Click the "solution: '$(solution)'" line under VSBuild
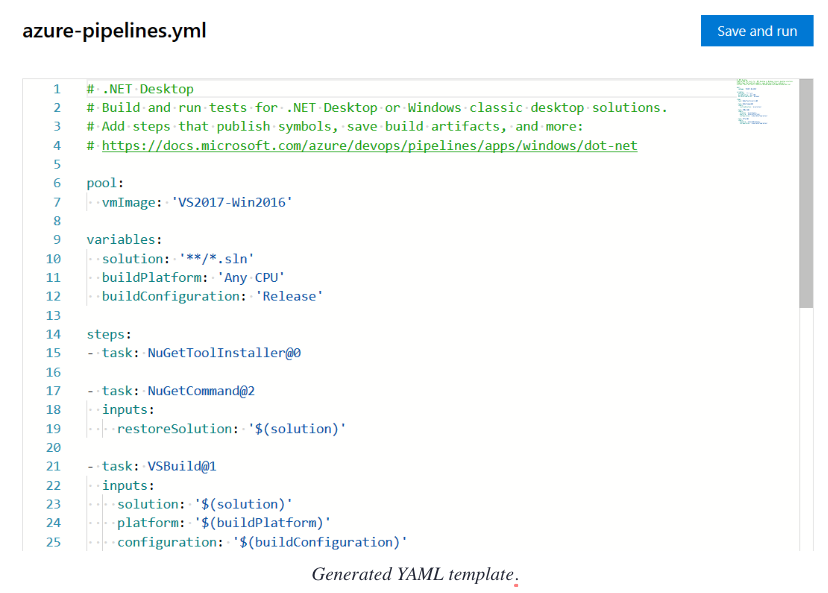828x593 pixels. [x=204, y=504]
